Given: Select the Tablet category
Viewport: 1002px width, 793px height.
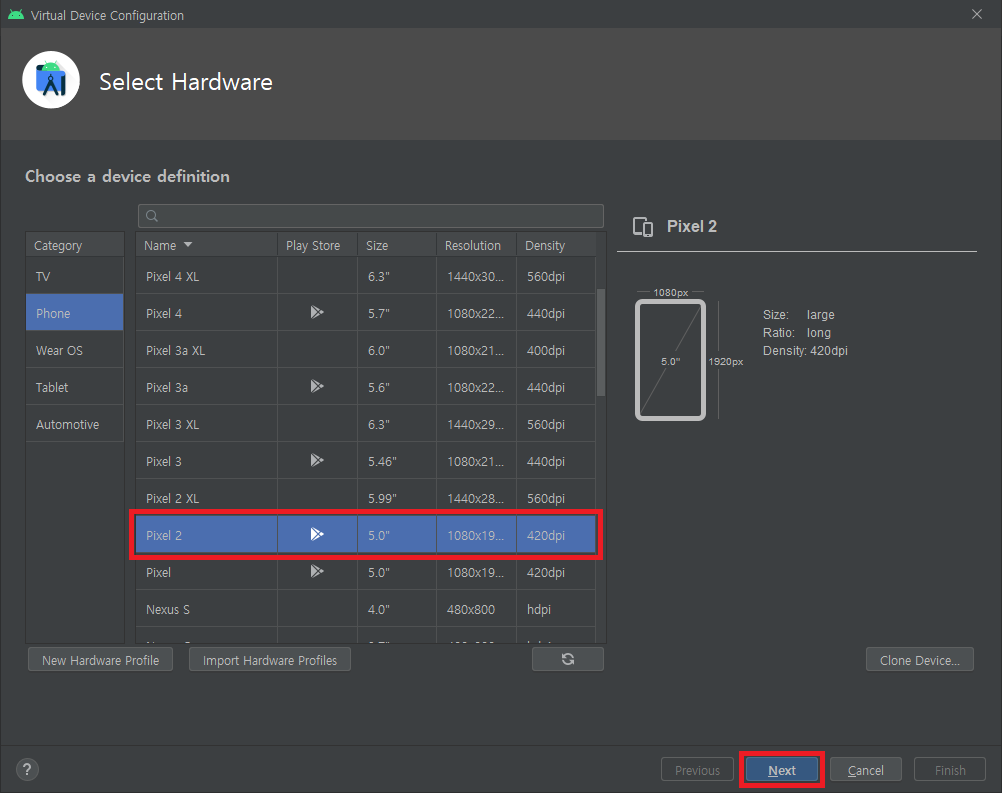Looking at the screenshot, I should [x=75, y=387].
